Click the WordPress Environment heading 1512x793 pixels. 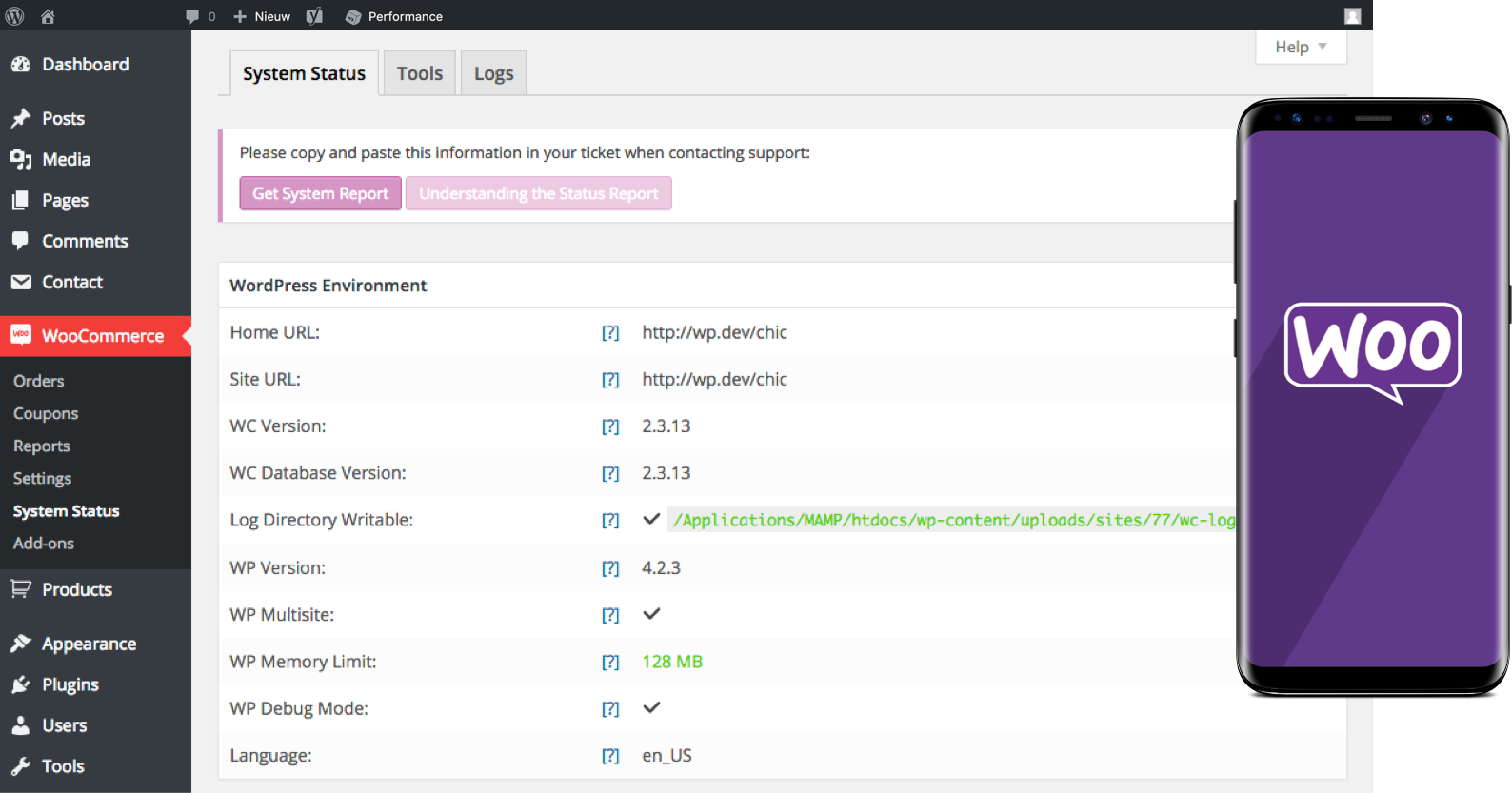coord(328,286)
